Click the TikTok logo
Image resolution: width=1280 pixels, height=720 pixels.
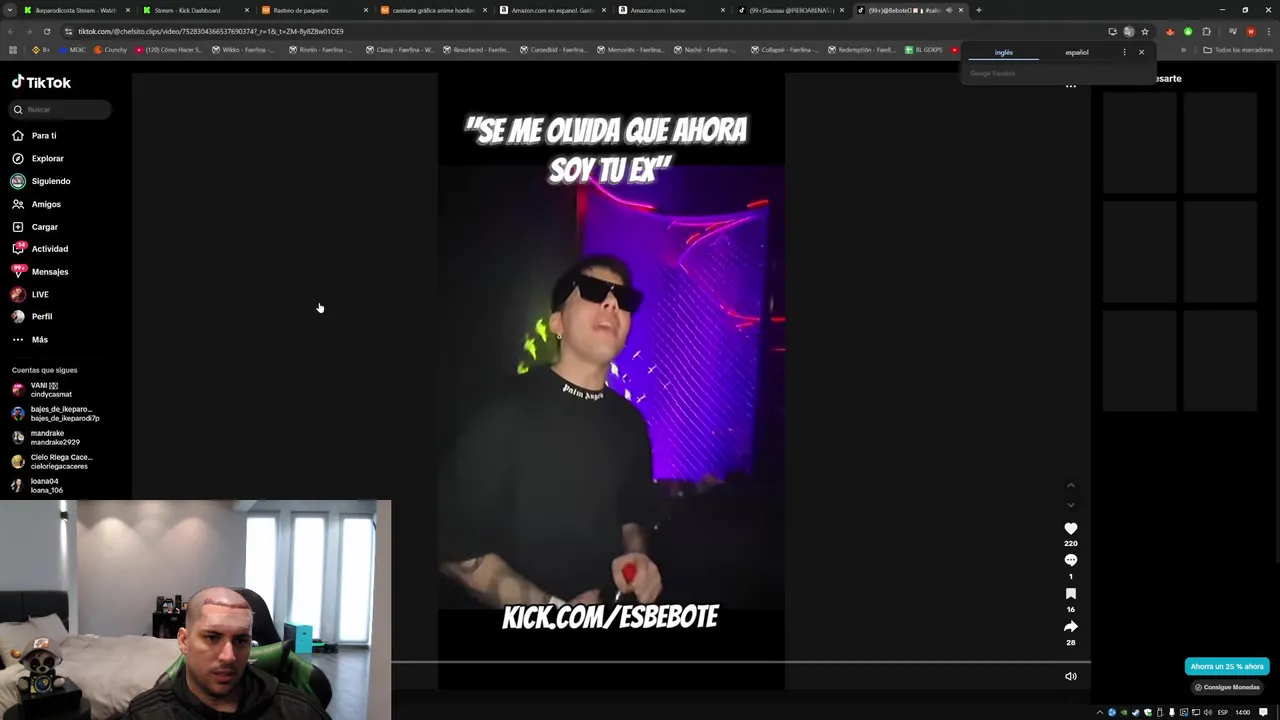[41, 82]
